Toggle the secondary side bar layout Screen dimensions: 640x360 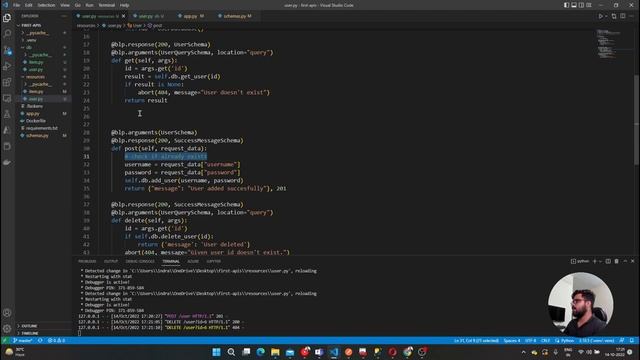point(581,5)
